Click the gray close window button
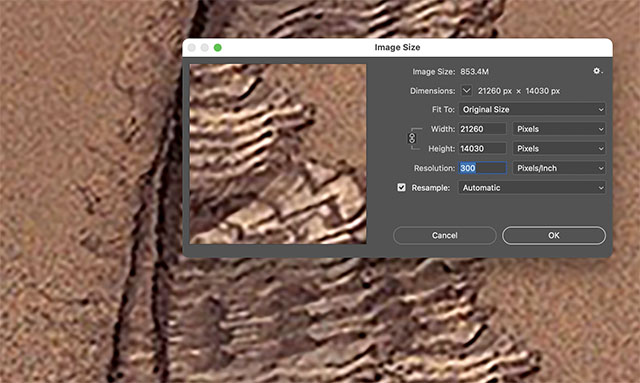This screenshot has height=383, width=640. coord(192,48)
